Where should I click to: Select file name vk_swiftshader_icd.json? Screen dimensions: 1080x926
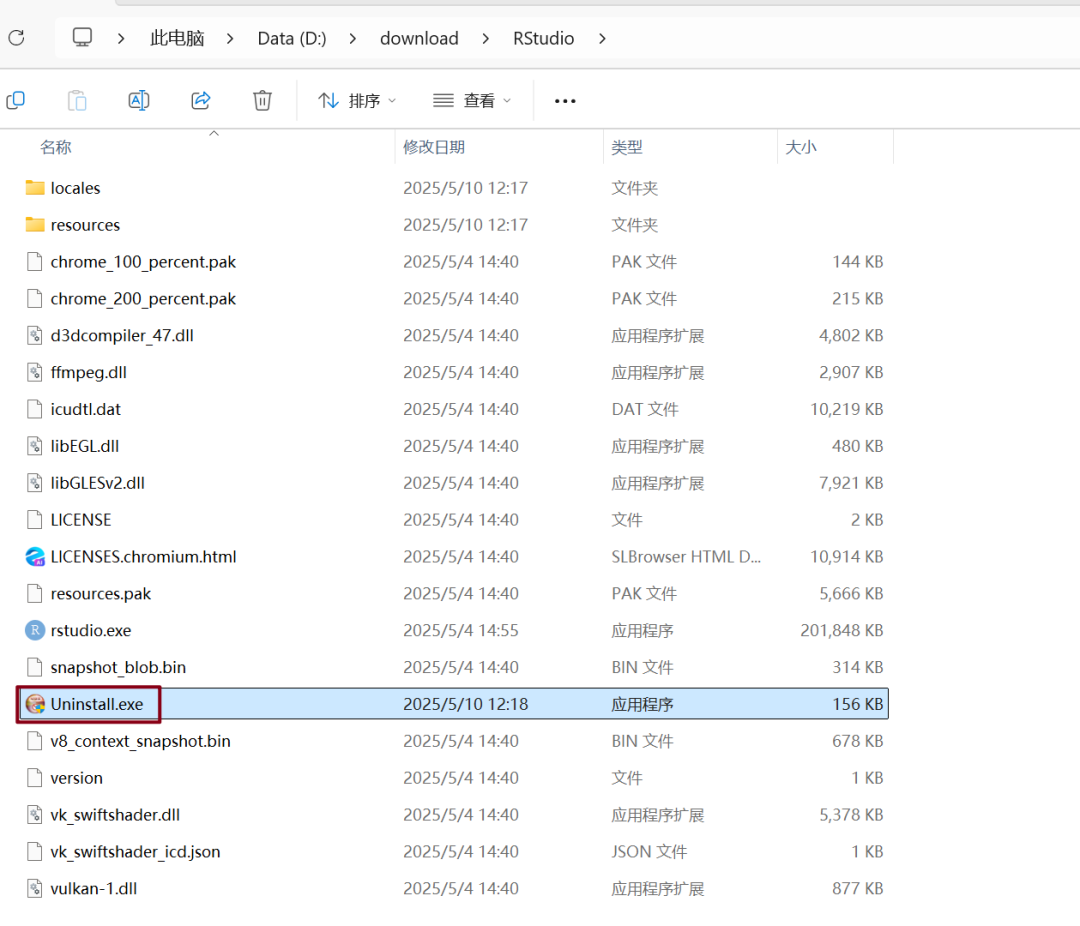click(136, 852)
